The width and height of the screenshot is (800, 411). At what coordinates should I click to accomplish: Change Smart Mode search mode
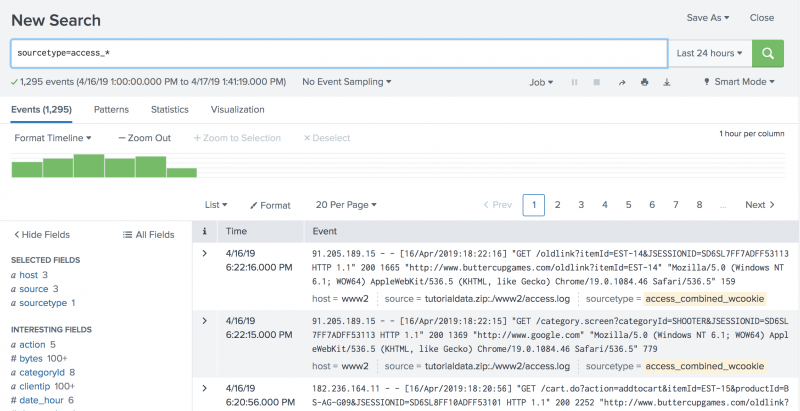click(739, 82)
